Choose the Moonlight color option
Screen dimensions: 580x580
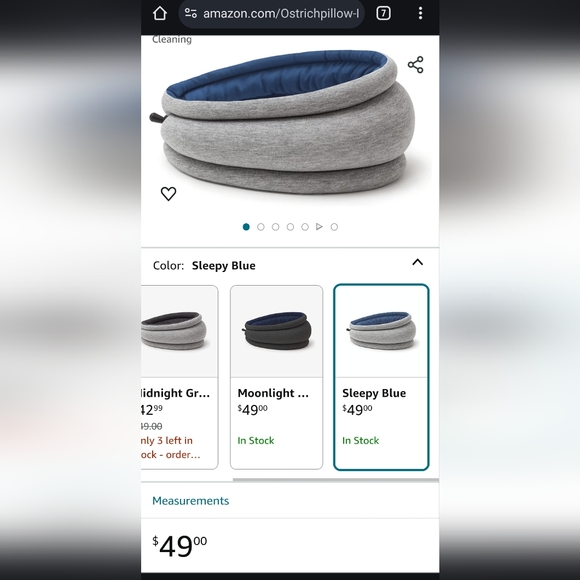click(x=276, y=377)
